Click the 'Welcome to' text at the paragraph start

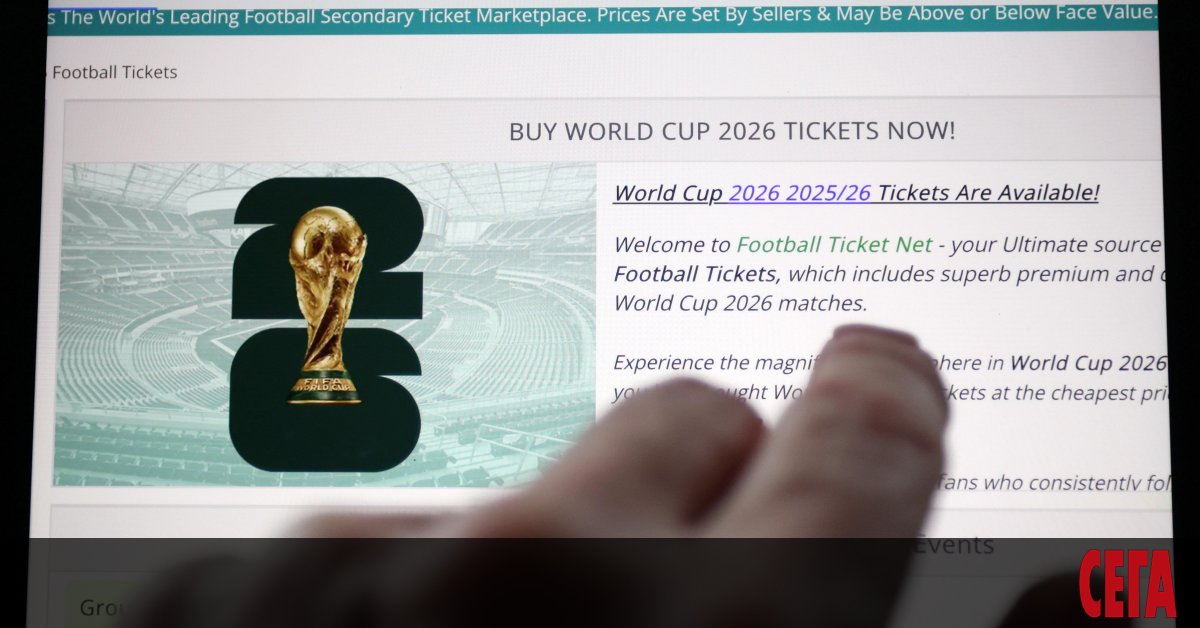click(x=671, y=244)
